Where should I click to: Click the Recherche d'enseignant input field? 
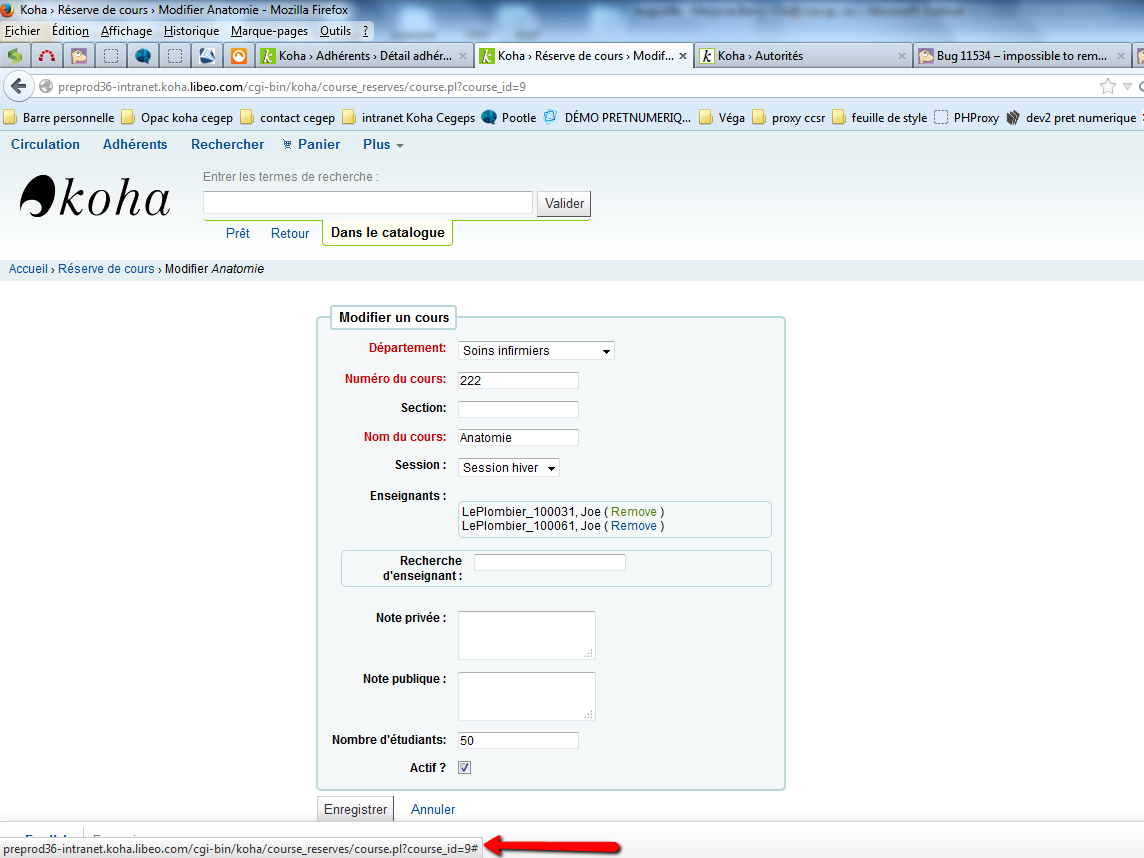pos(549,563)
